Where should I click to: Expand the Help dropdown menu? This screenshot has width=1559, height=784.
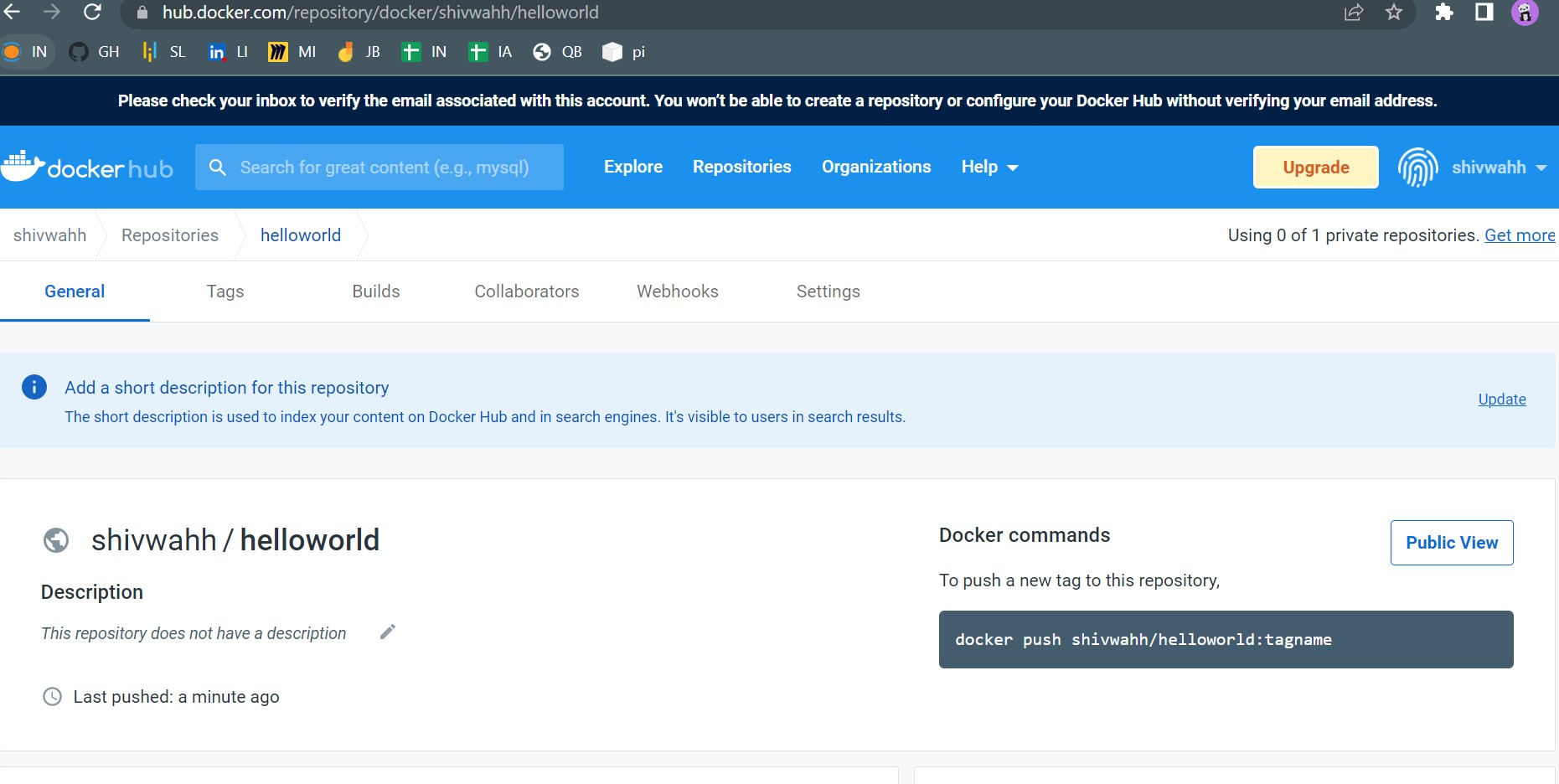[x=989, y=168]
